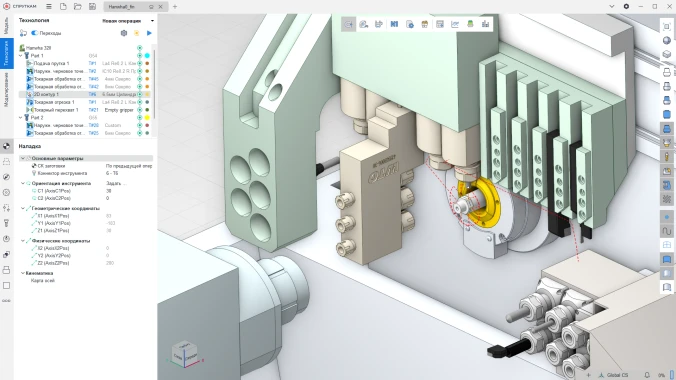
Task: Collapse the Геометрические координаты group
Action: [23, 208]
